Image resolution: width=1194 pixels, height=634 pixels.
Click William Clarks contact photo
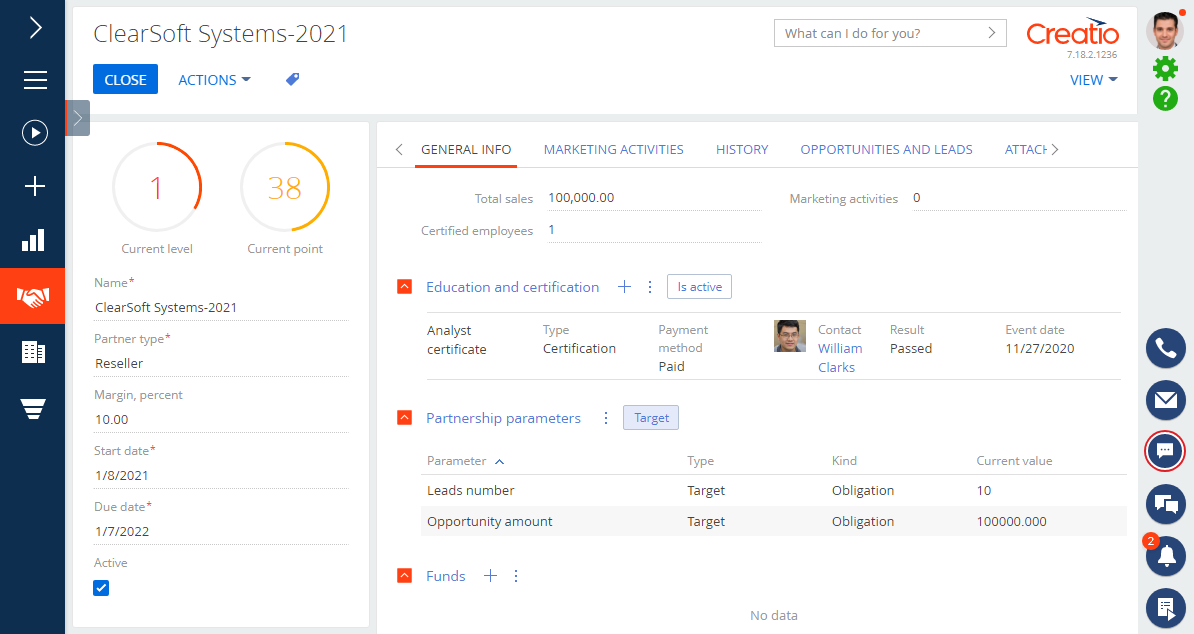point(790,336)
